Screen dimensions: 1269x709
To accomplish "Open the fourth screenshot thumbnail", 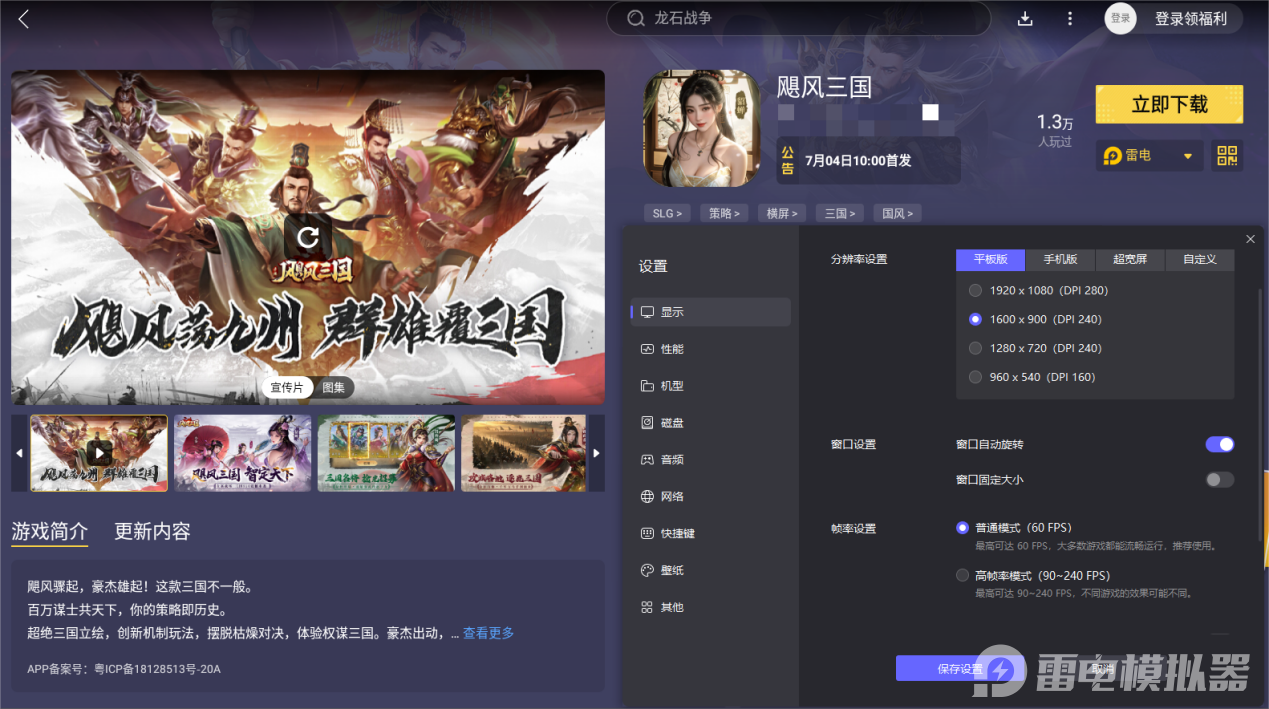I will pyautogui.click(x=523, y=453).
